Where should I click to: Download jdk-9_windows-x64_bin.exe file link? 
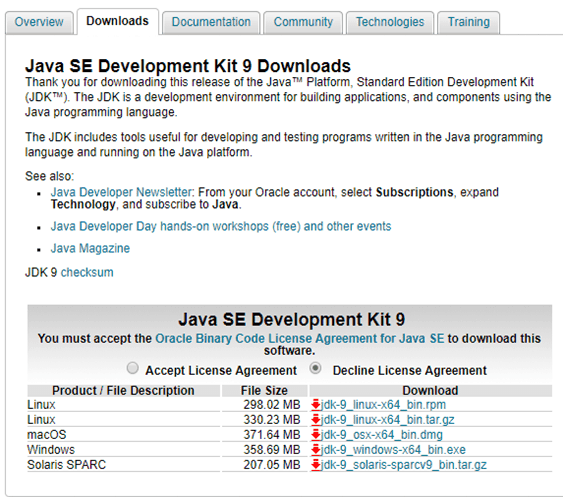393,450
